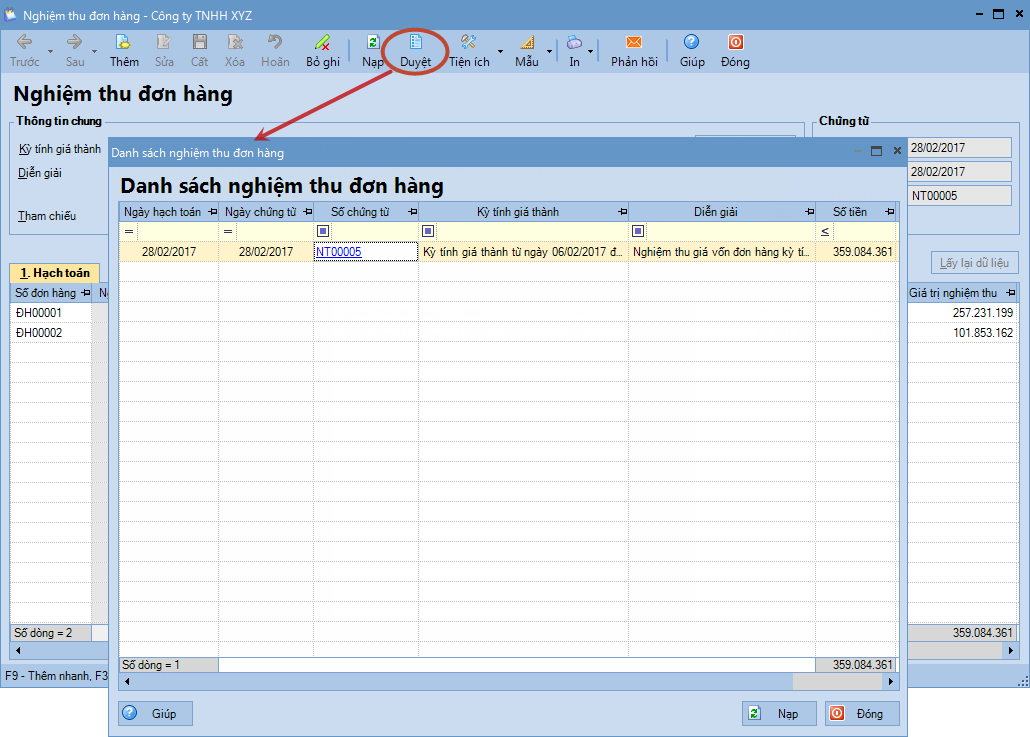Click the Bỏ ghi toolbar icon
The image size is (1030, 737).
coord(322,43)
